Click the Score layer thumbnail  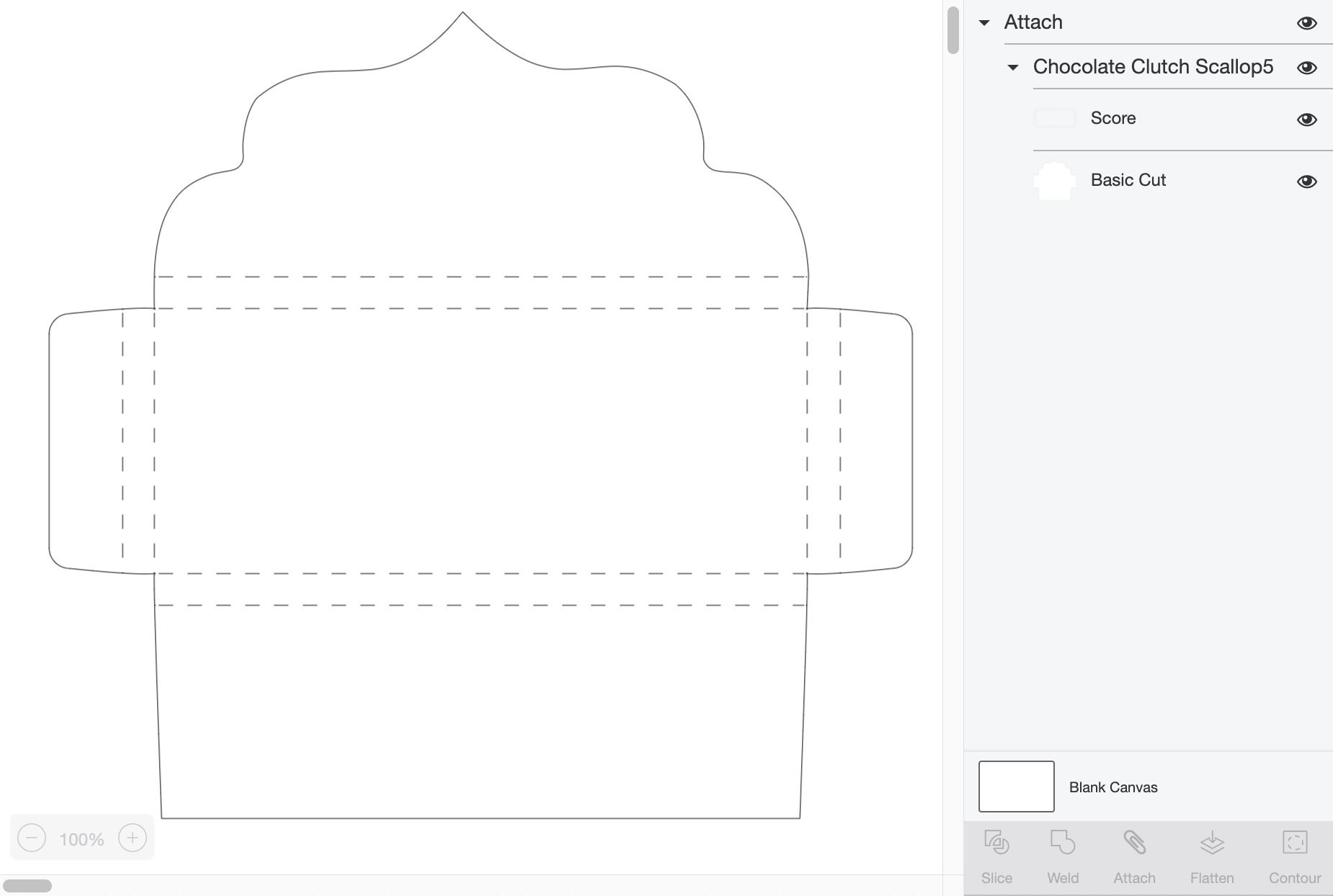1055,118
